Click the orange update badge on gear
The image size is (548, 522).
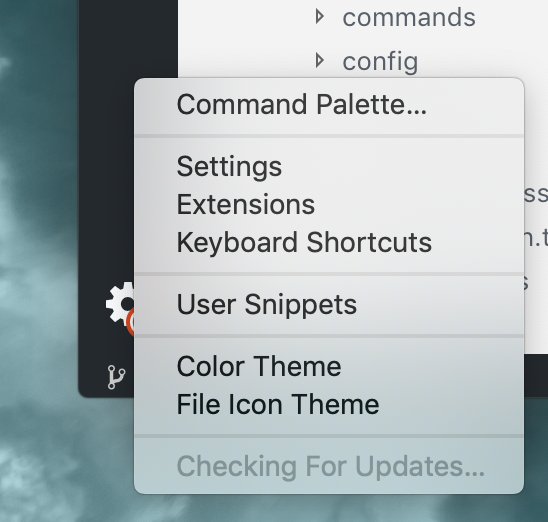(x=130, y=322)
